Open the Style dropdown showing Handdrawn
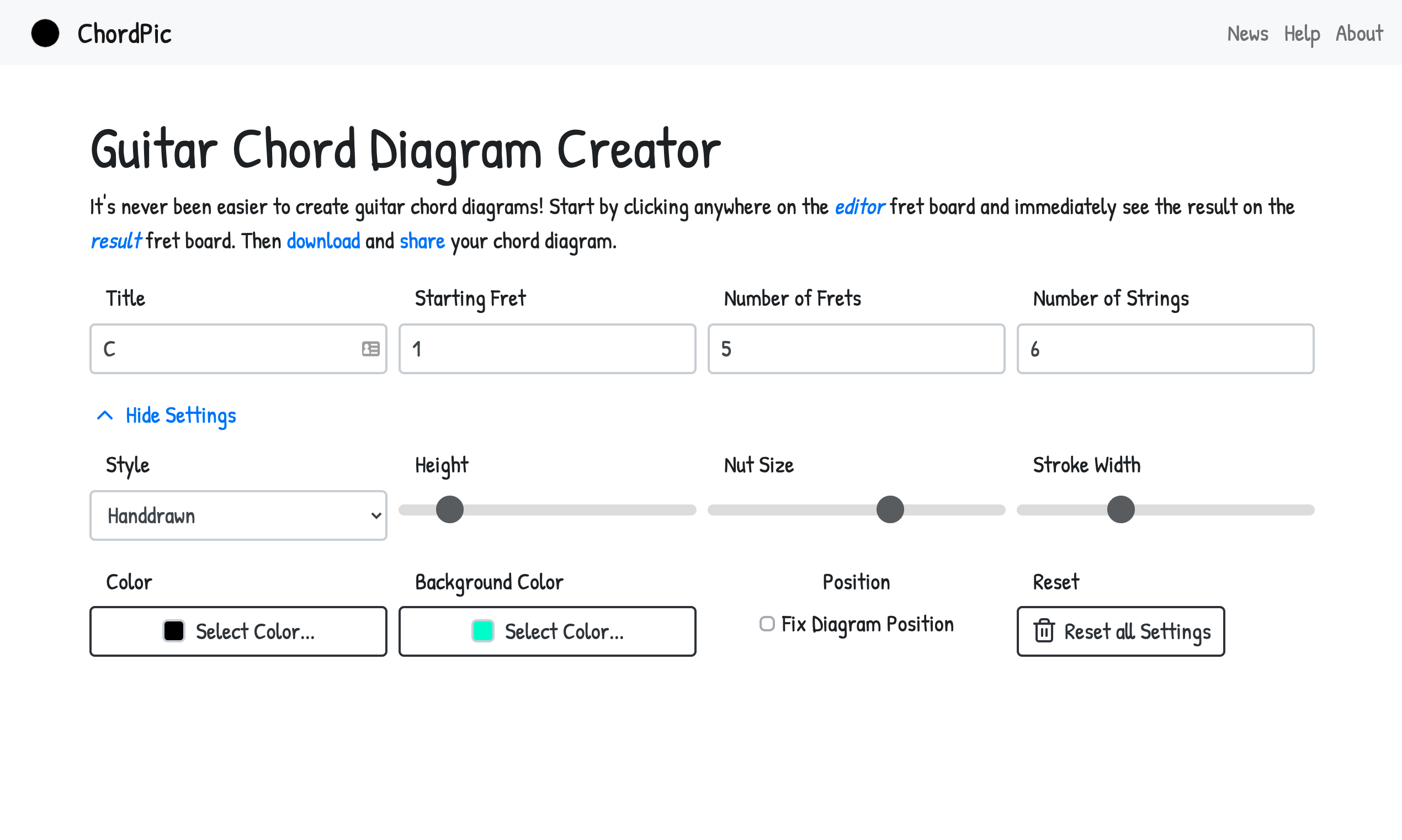1402x840 pixels. coord(238,515)
